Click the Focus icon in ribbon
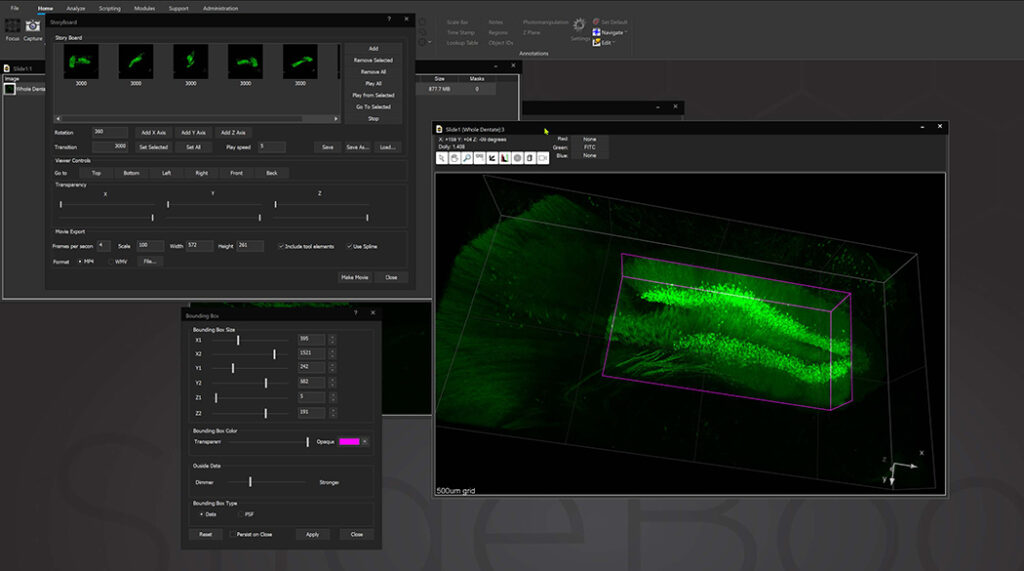This screenshot has width=1024, height=571. click(12, 27)
